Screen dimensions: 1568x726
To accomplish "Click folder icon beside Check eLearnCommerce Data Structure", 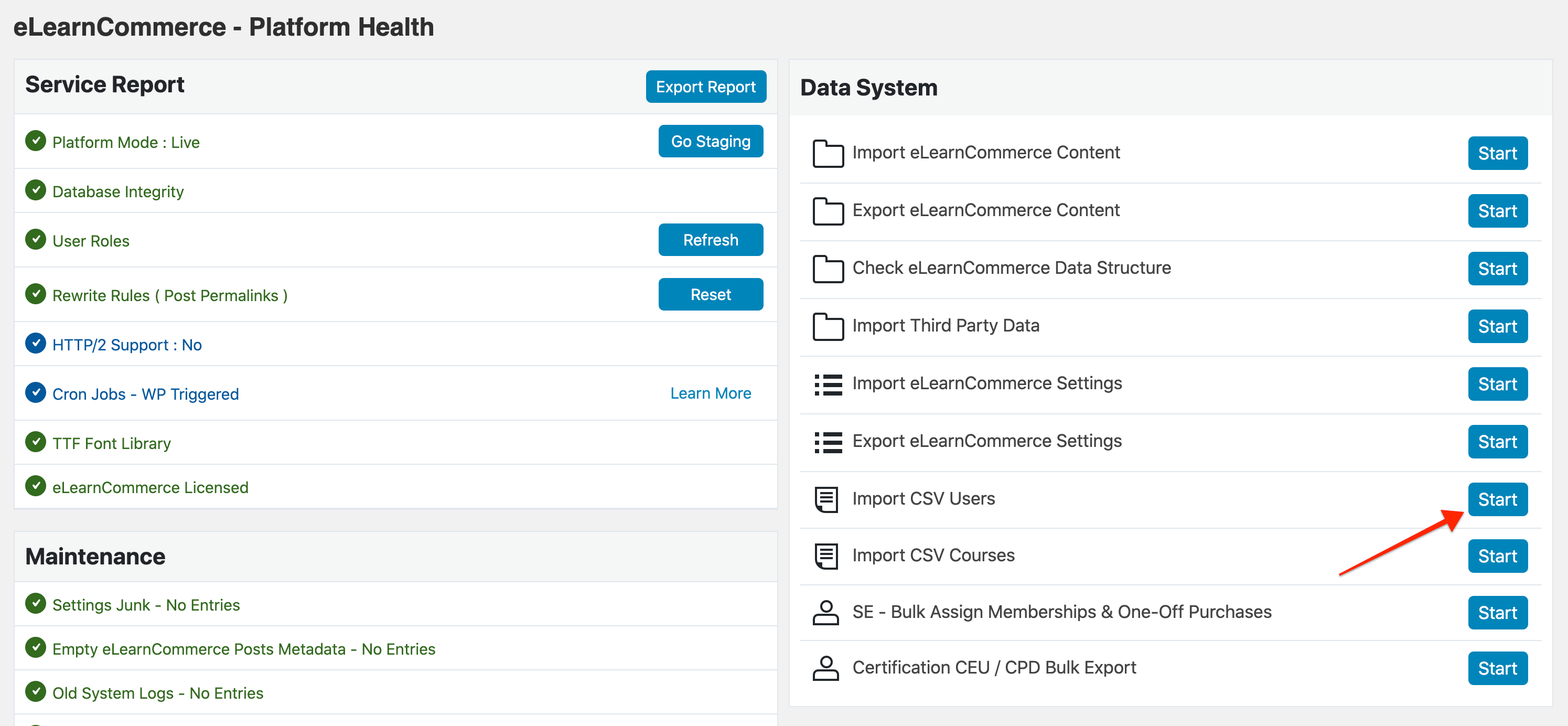I will (828, 269).
